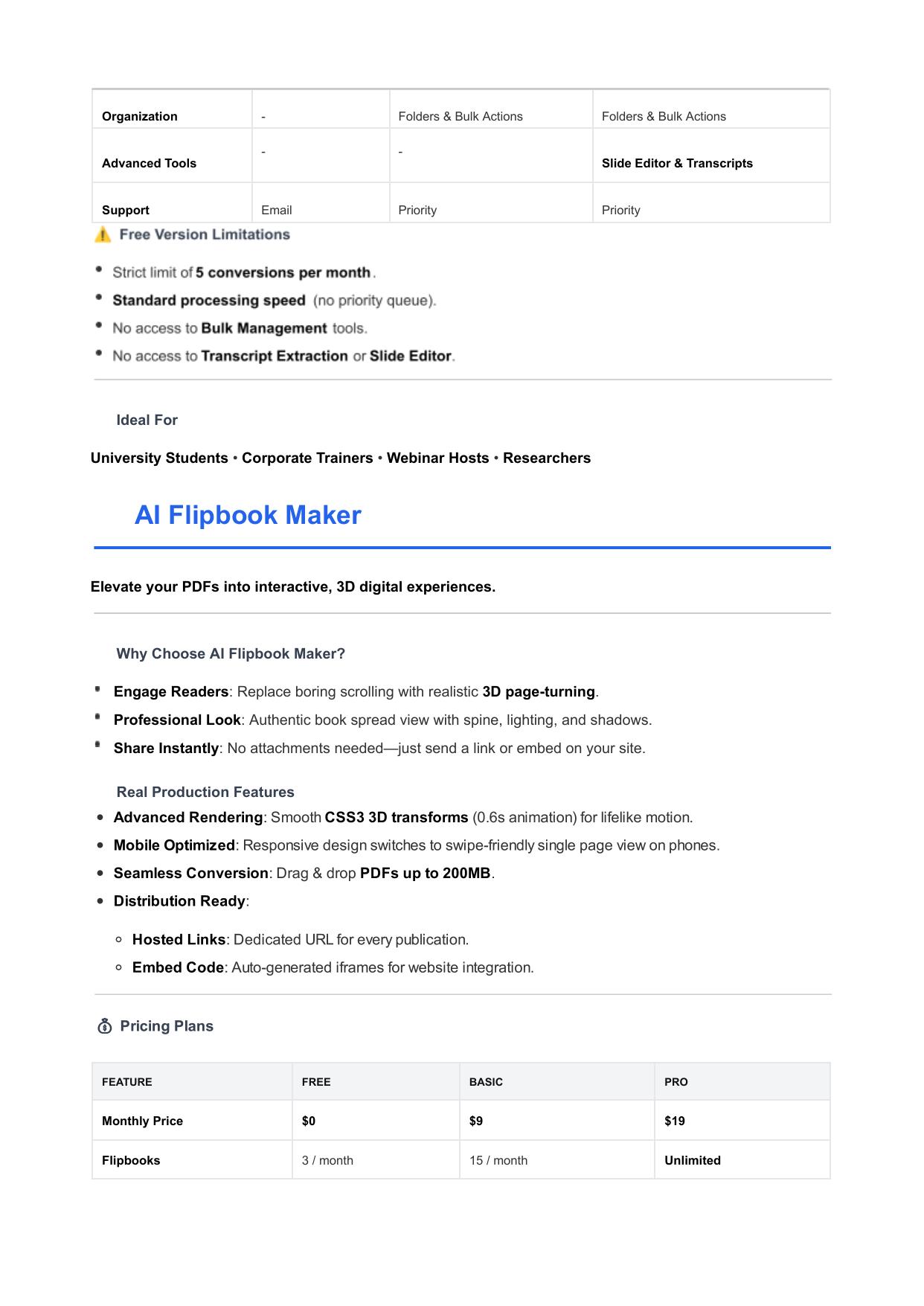Select the Why Choose AI Flipbook Maker heading
Screen dimensions: 924x1306
[231, 653]
